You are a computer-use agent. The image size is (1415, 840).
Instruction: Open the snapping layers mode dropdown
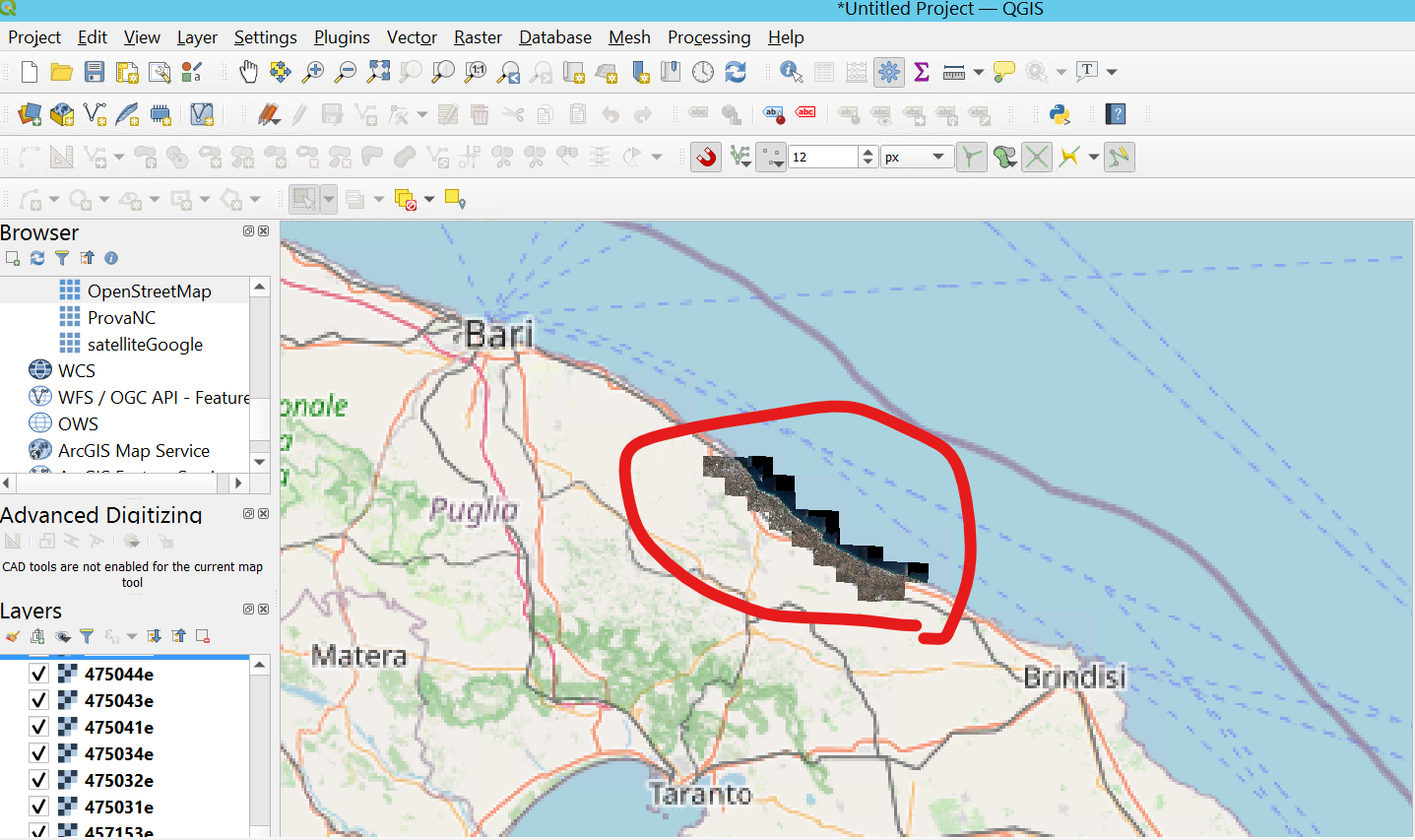tap(740, 157)
